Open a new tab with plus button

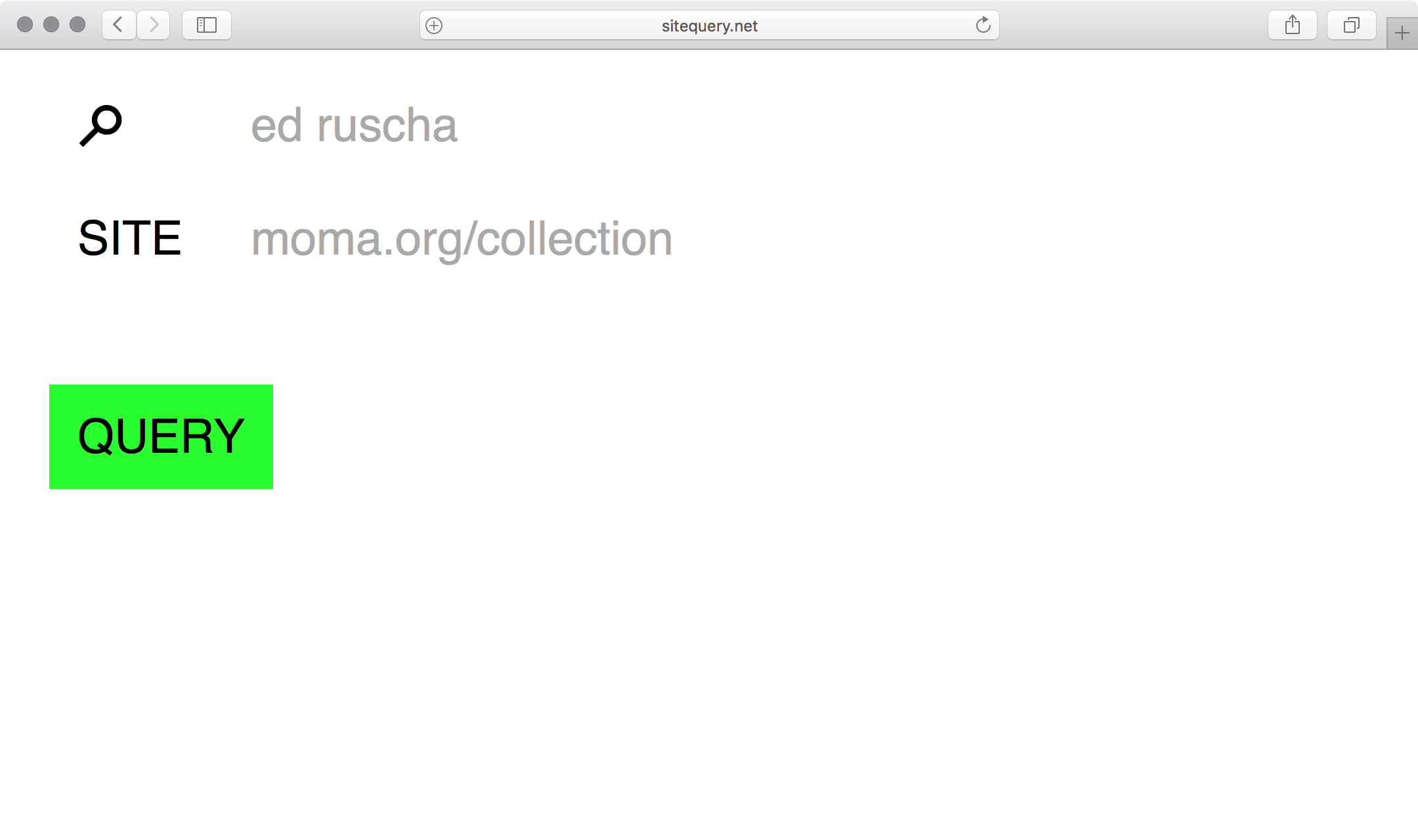[1402, 33]
